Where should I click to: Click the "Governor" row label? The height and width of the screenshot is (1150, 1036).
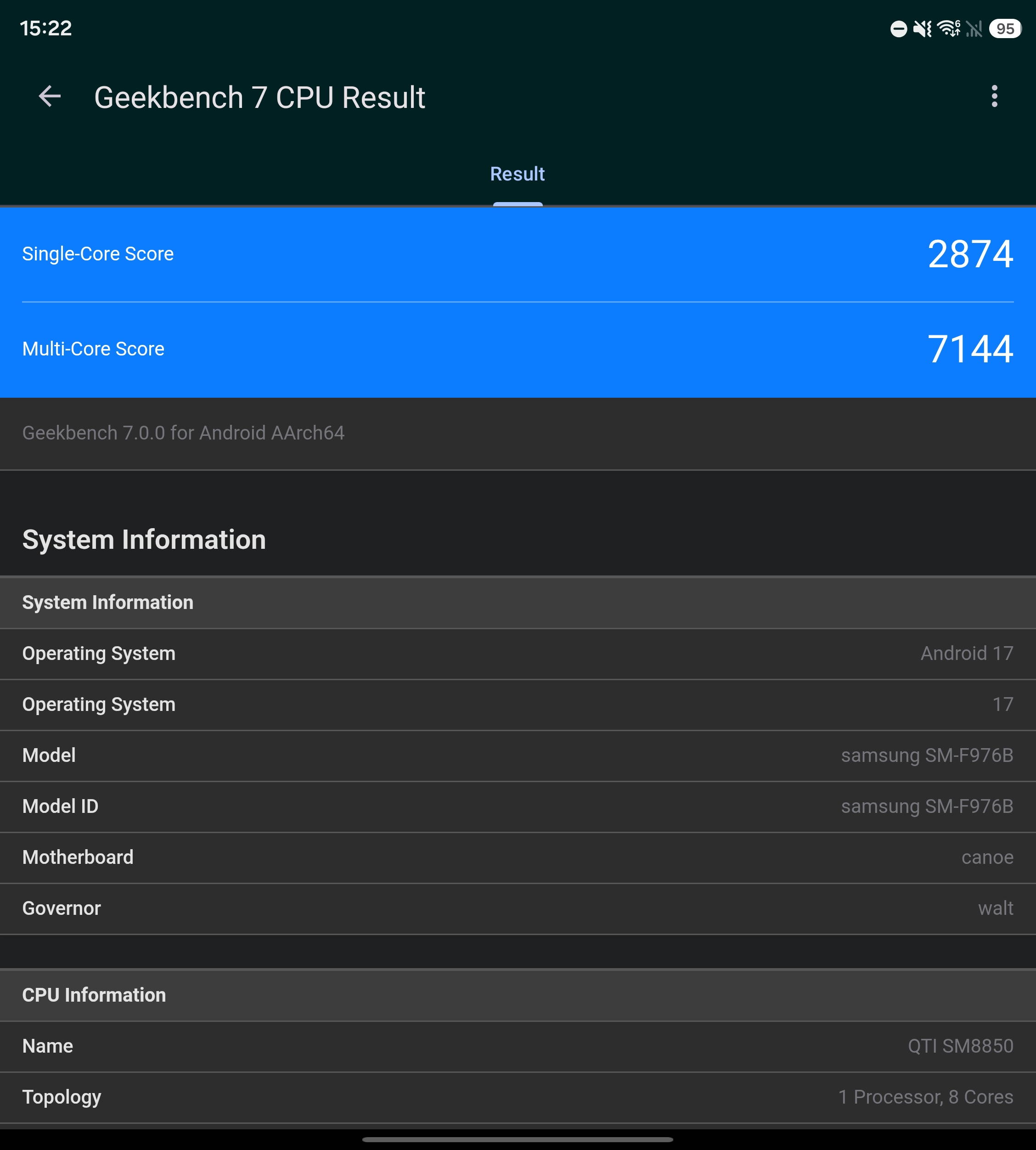62,908
